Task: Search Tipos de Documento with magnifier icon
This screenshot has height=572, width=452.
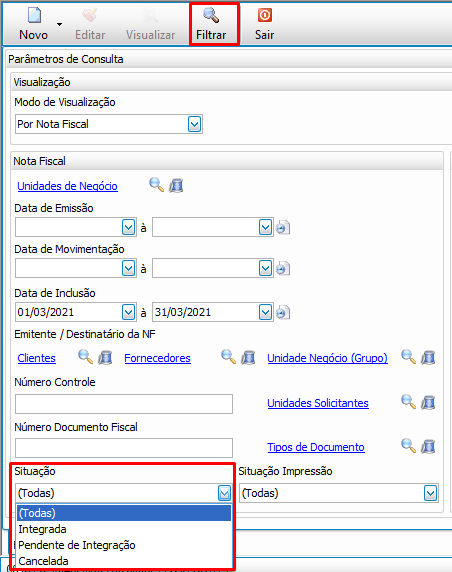Action: tap(409, 445)
